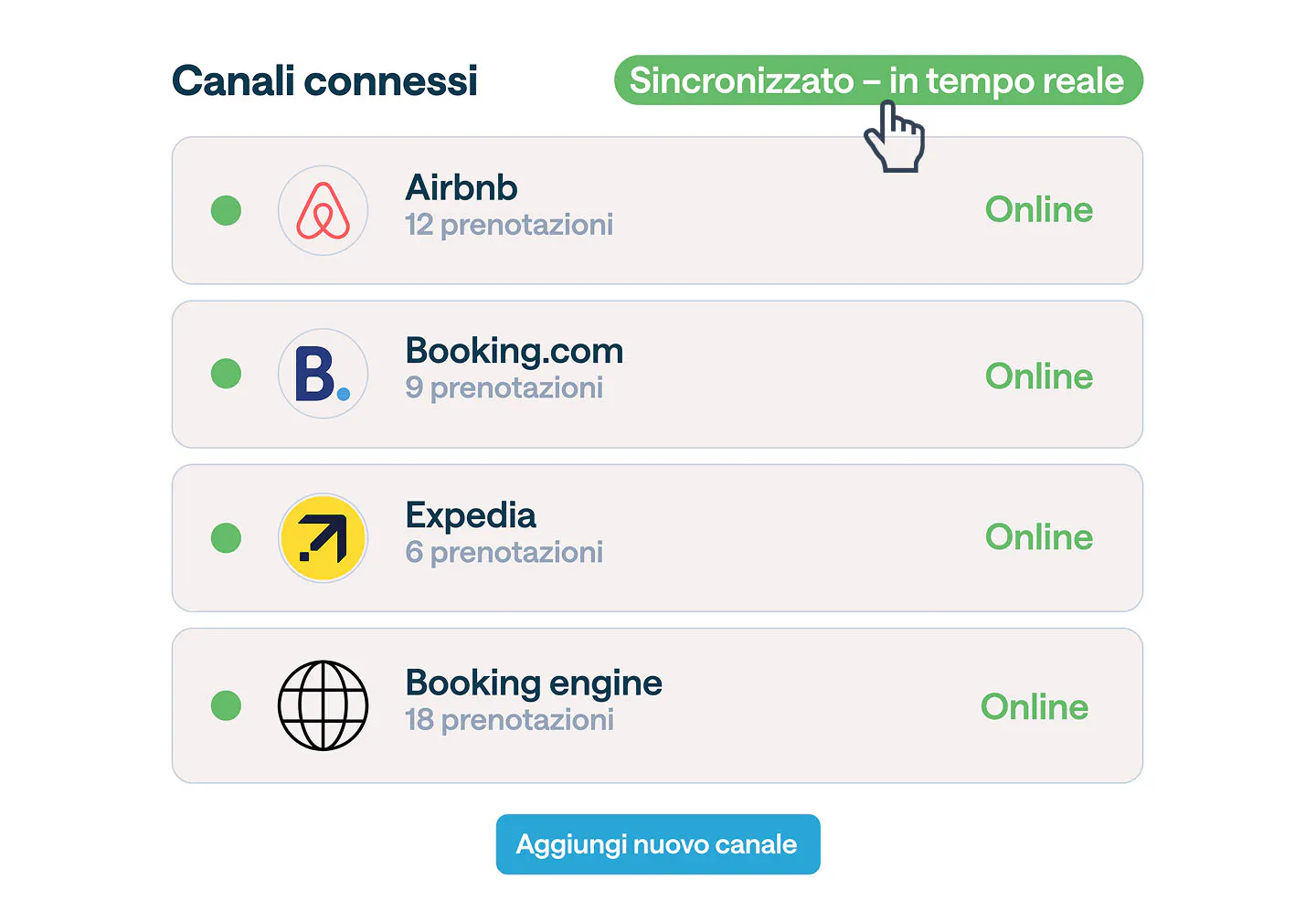Click the green status dot beside Booking engine
Viewport: 1316px width, 911px height.
tap(226, 705)
